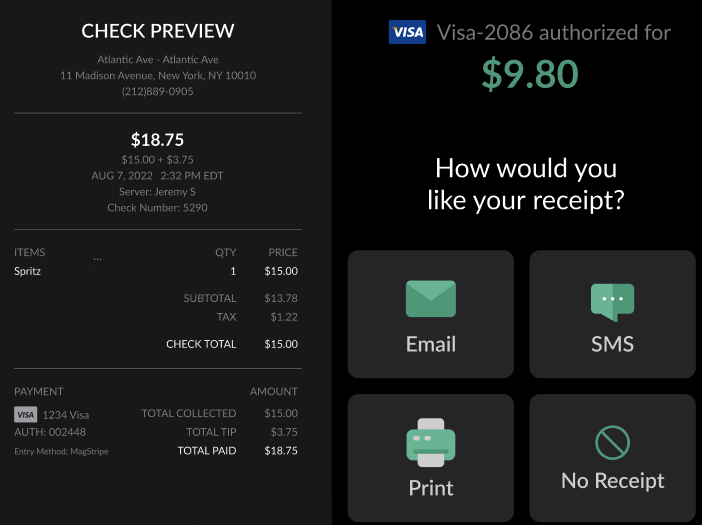This screenshot has height=525, width=702.
Task: Click the TOTAL TIP label
Action: click(211, 432)
